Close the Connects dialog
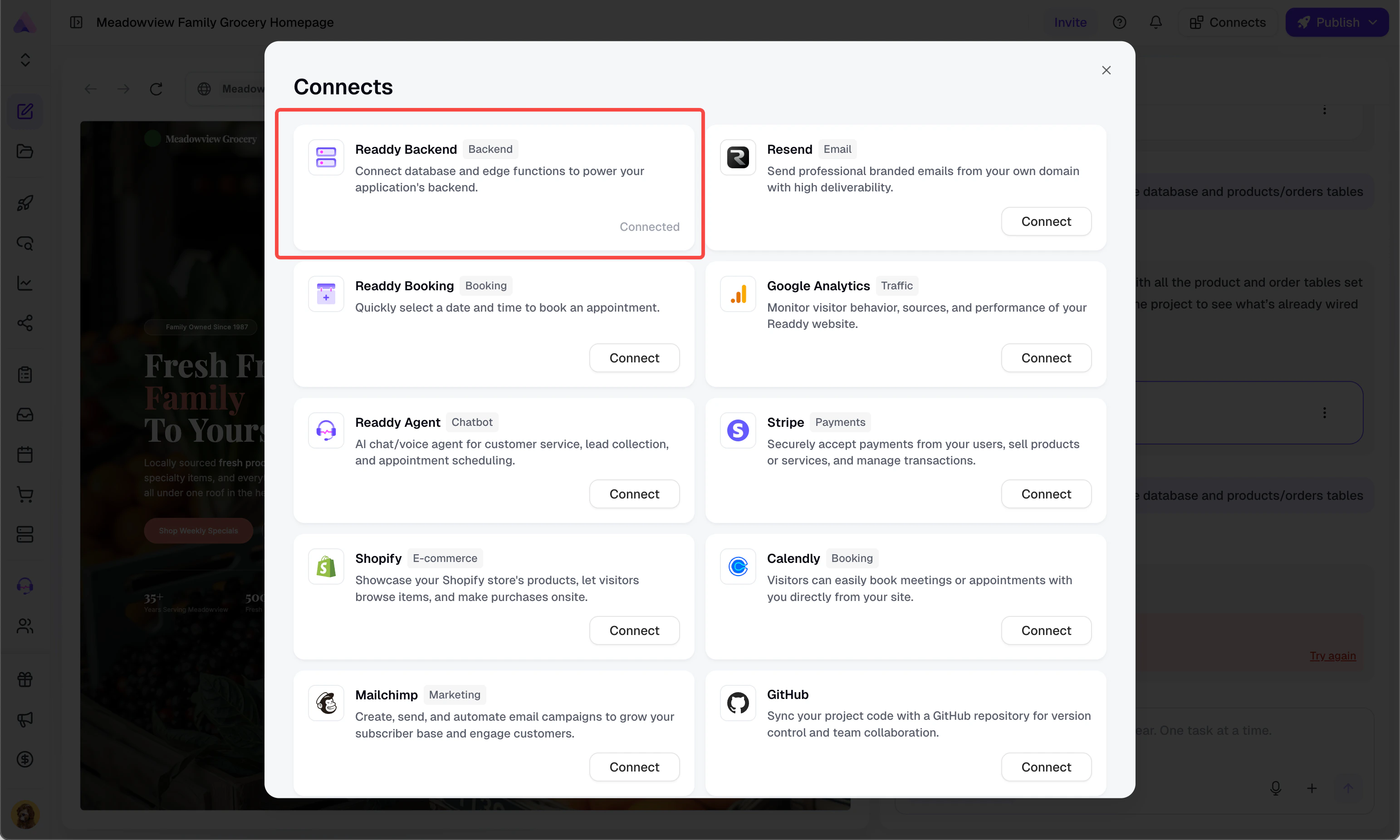Image resolution: width=1400 pixels, height=840 pixels. (1106, 70)
